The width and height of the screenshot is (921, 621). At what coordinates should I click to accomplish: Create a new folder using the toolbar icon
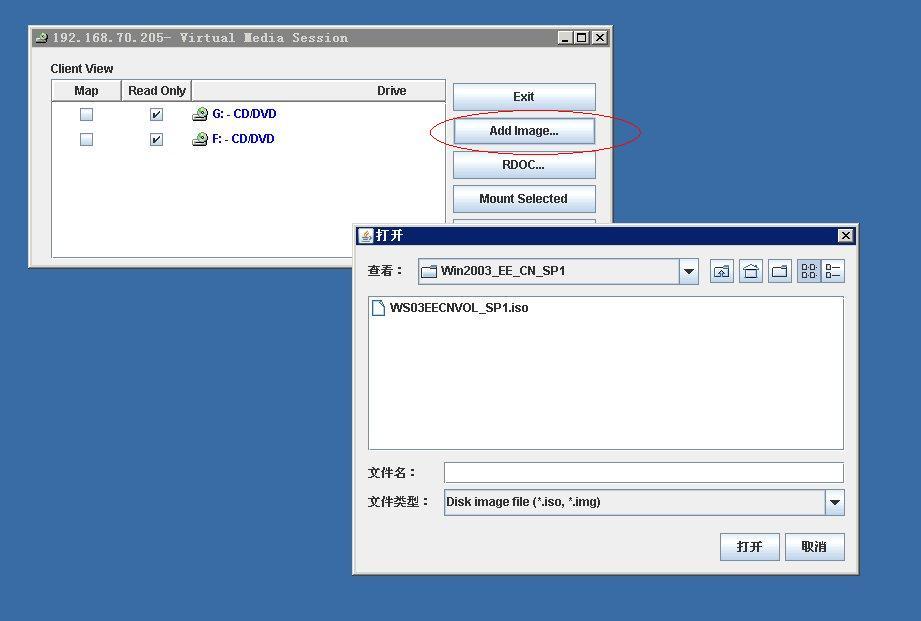779,271
